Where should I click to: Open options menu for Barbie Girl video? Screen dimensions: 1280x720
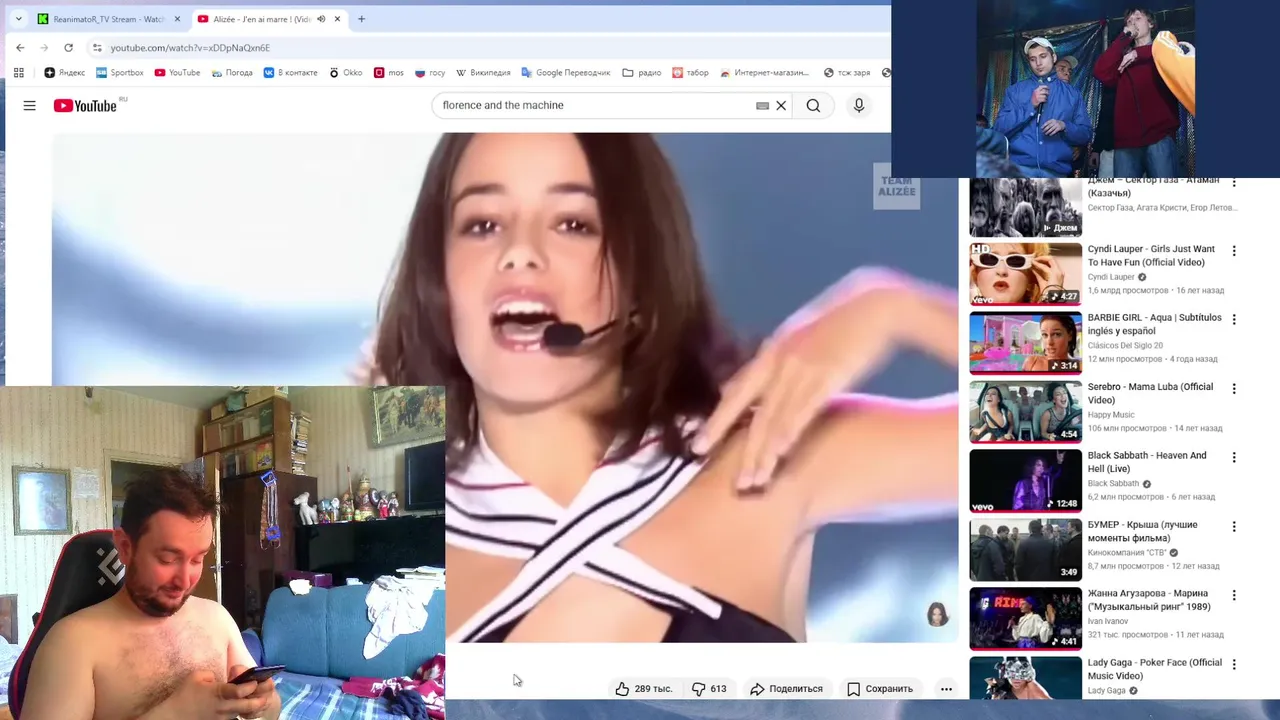pos(1234,320)
